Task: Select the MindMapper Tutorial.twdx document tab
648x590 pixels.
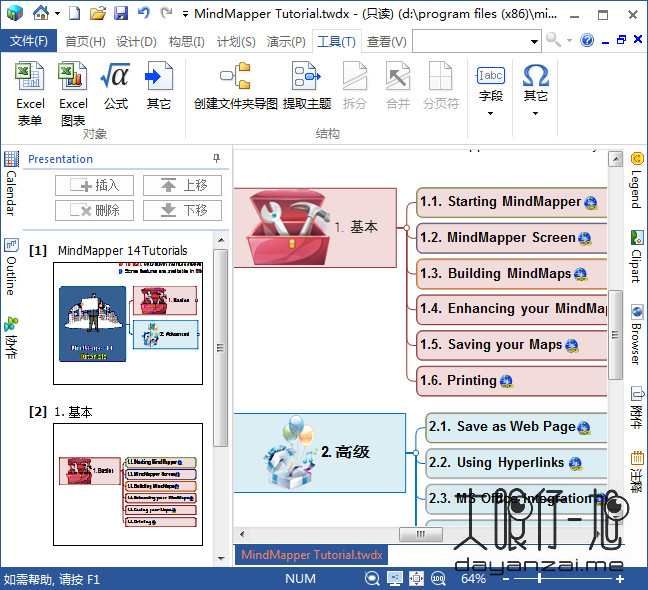Action: coord(312,554)
